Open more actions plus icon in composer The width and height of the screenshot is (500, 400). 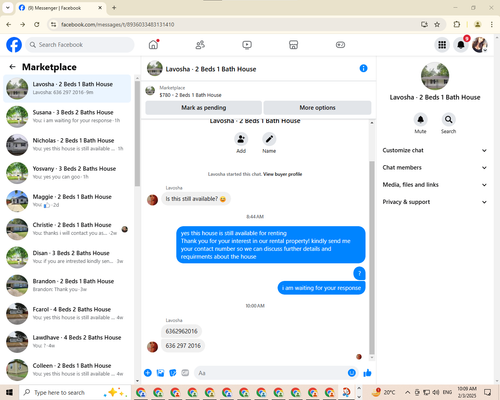[x=148, y=373]
